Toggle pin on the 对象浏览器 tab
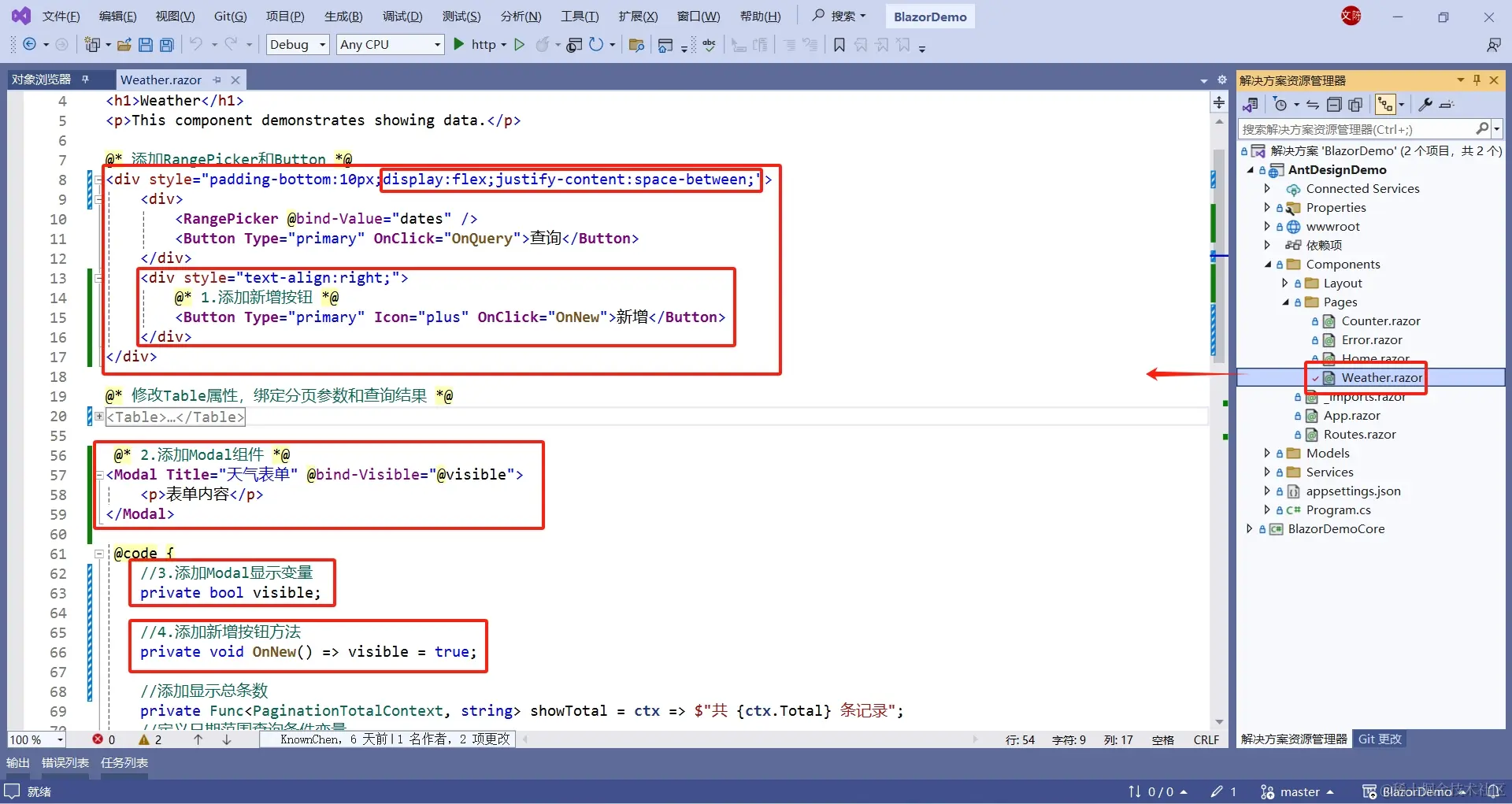 (x=85, y=80)
